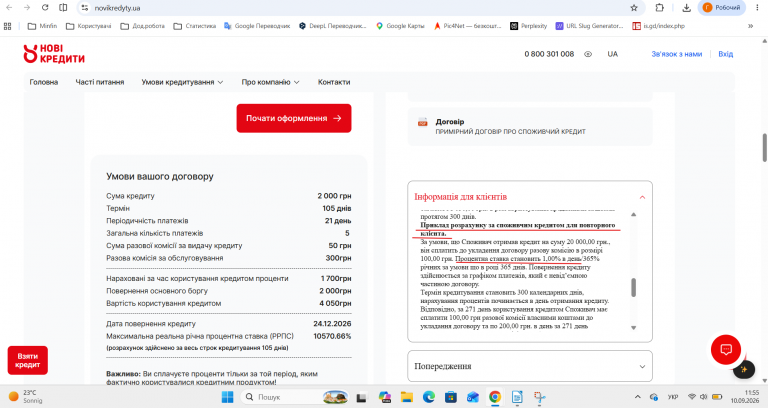Select the Сума кредиту label

[130, 196]
